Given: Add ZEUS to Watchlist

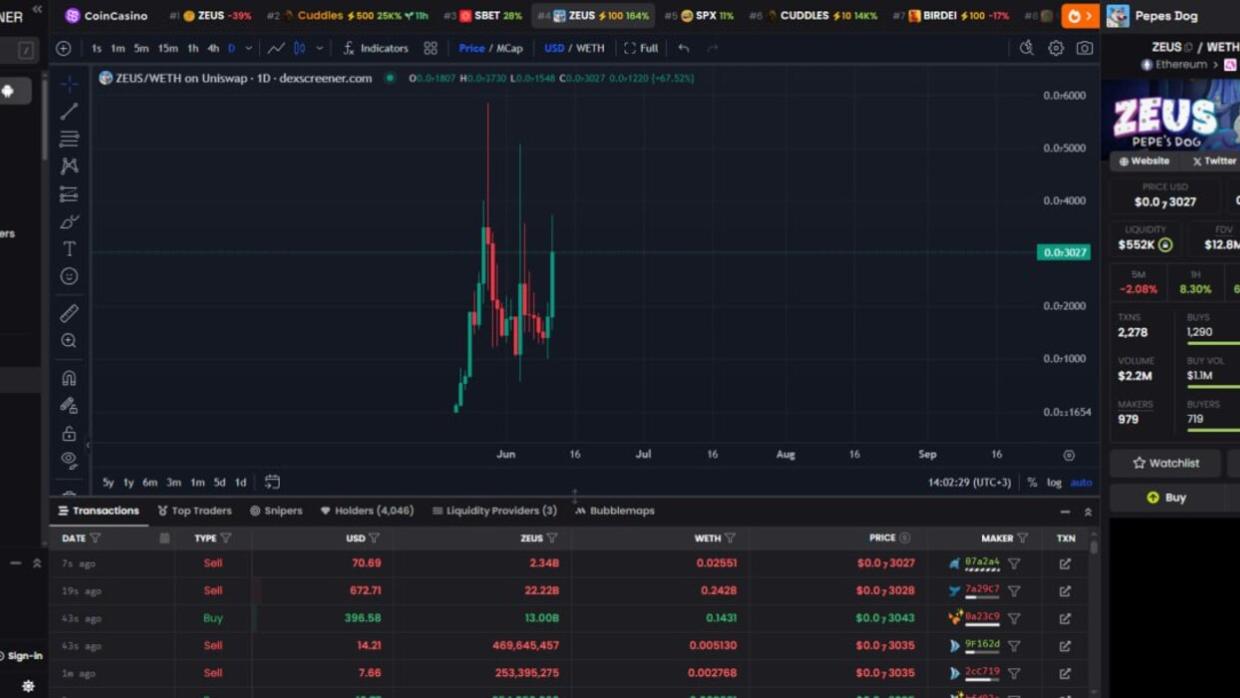Looking at the screenshot, I should click(x=1165, y=463).
